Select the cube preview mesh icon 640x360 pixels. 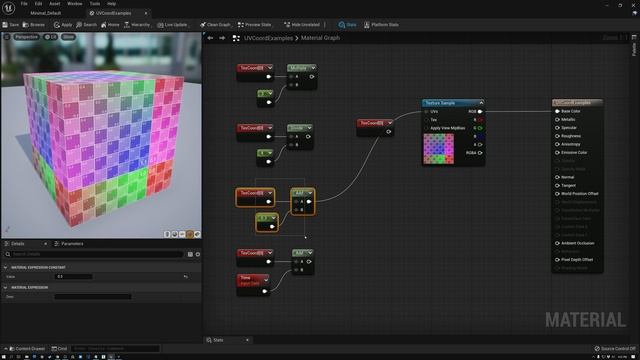pos(190,234)
